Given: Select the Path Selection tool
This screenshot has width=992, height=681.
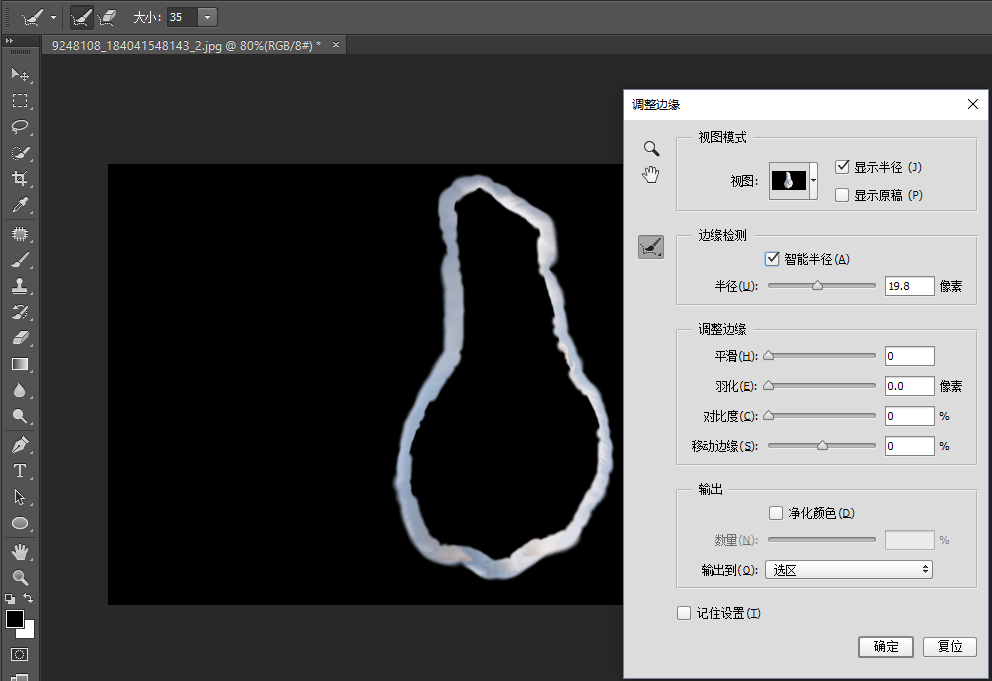Looking at the screenshot, I should point(20,497).
